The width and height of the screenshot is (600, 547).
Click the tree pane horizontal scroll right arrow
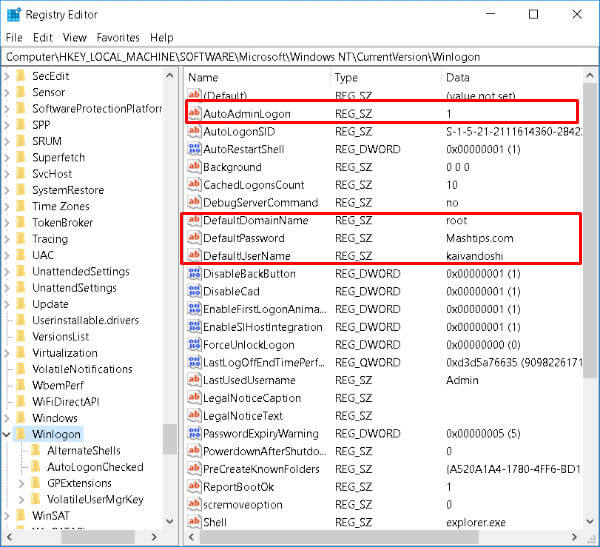coord(154,537)
